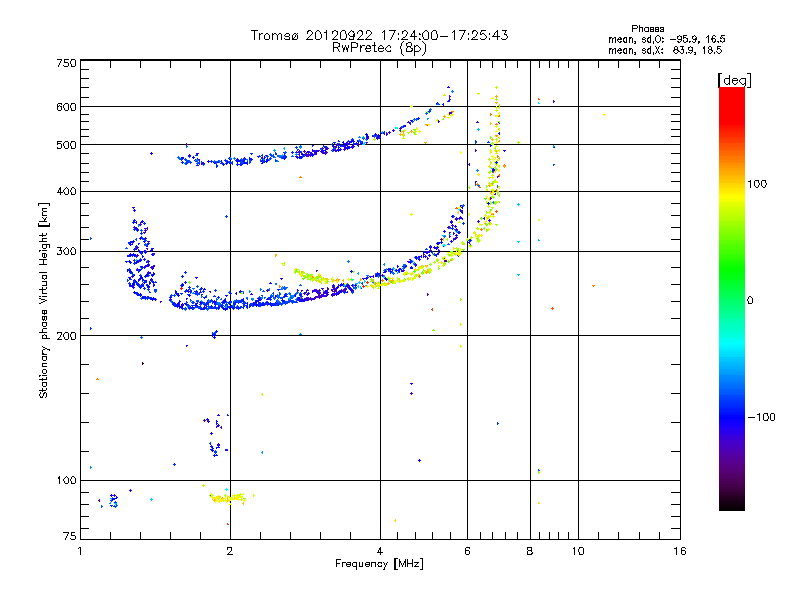Click the 'mean, sd,O: -95.9, 16.5' statistic

click(x=666, y=39)
